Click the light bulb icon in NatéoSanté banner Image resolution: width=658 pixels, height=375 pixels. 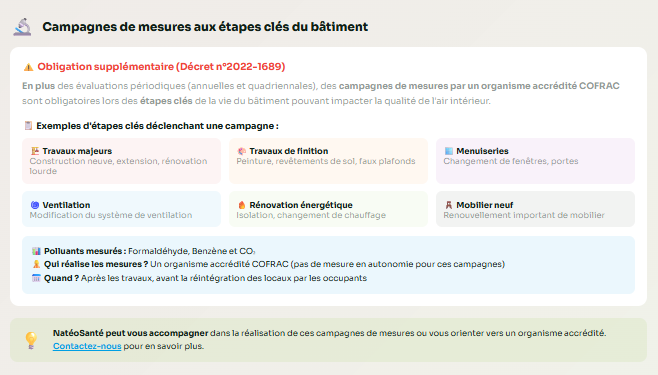pos(31,340)
